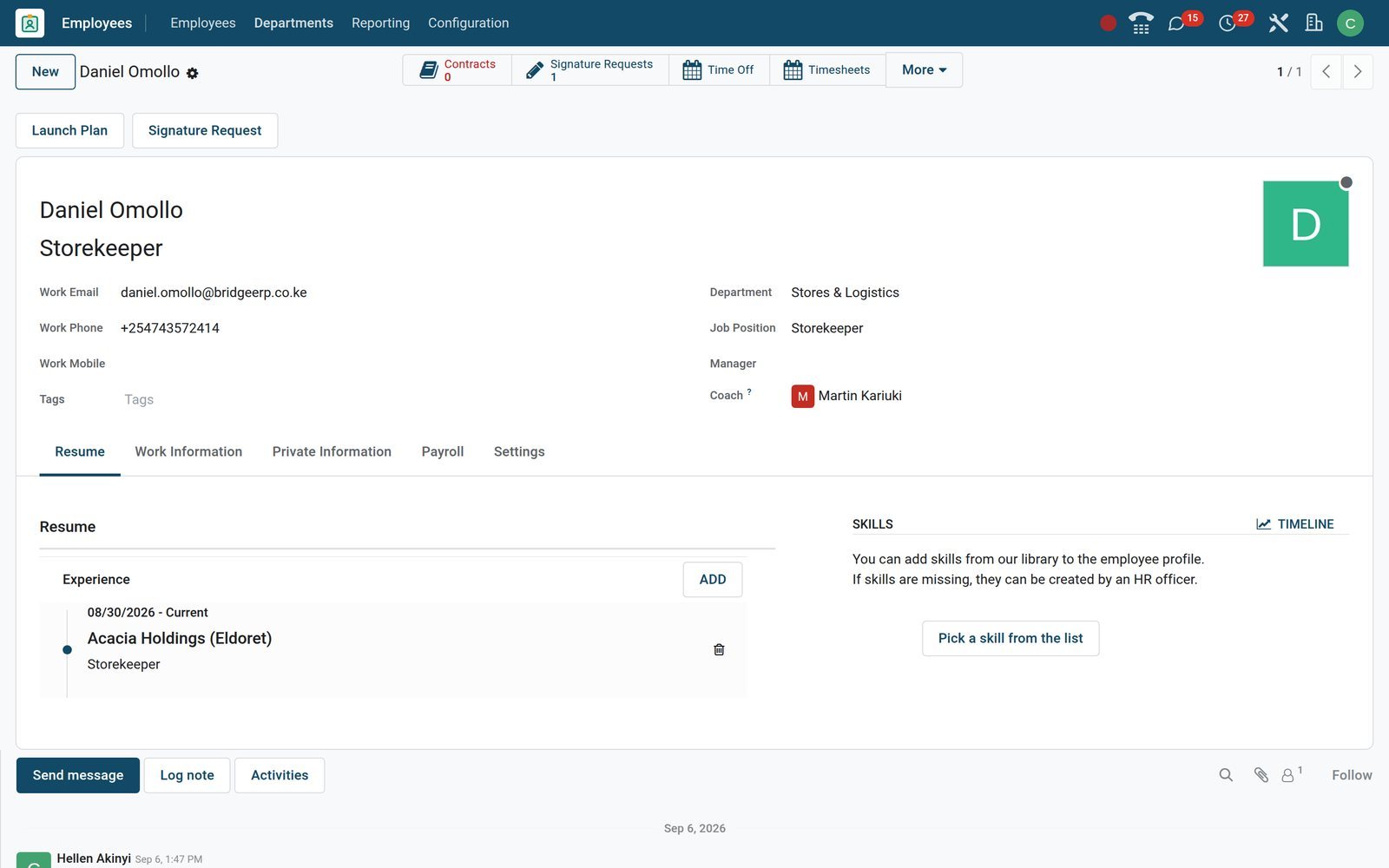
Task: Open the user avatar C menu
Action: 1350,23
